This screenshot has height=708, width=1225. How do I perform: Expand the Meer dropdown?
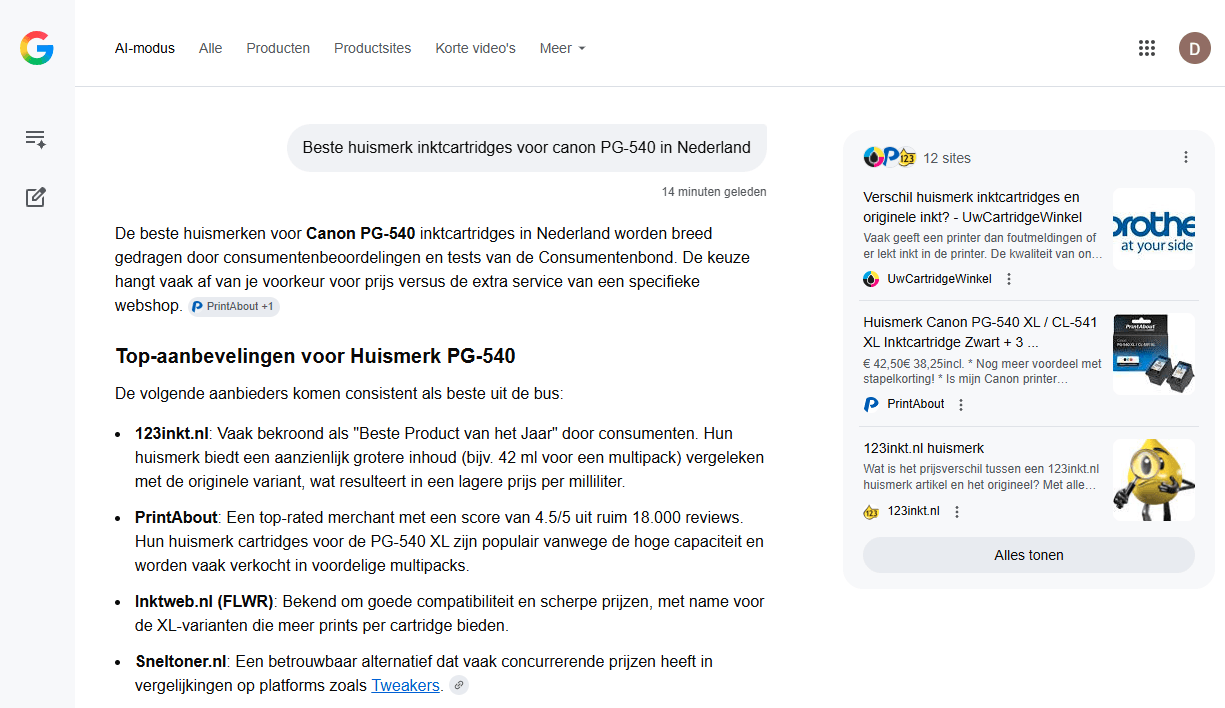point(562,48)
